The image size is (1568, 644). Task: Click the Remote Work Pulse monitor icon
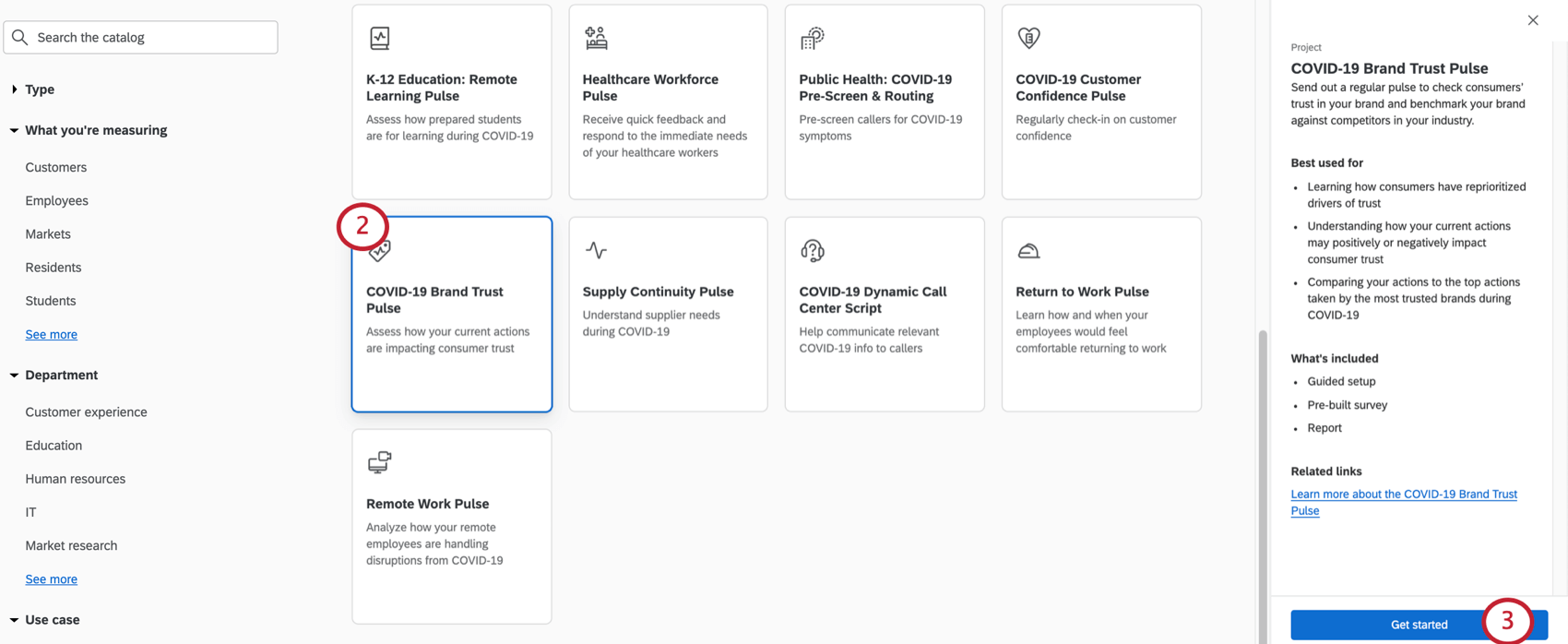pos(380,462)
